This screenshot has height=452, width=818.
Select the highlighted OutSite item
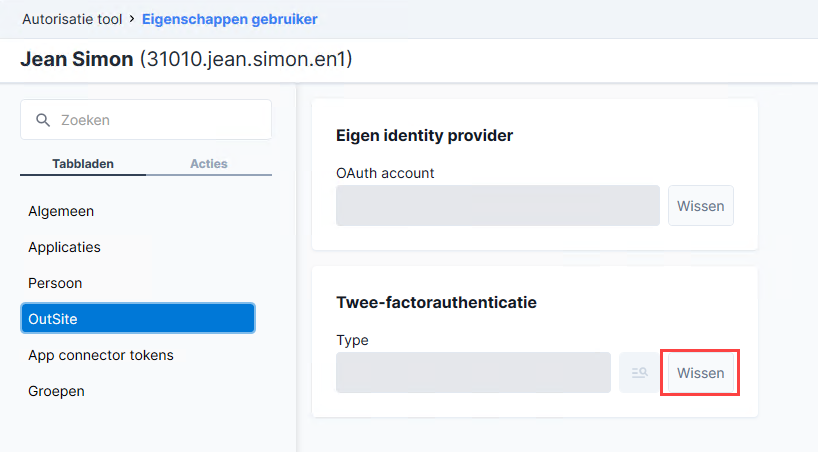coord(138,318)
